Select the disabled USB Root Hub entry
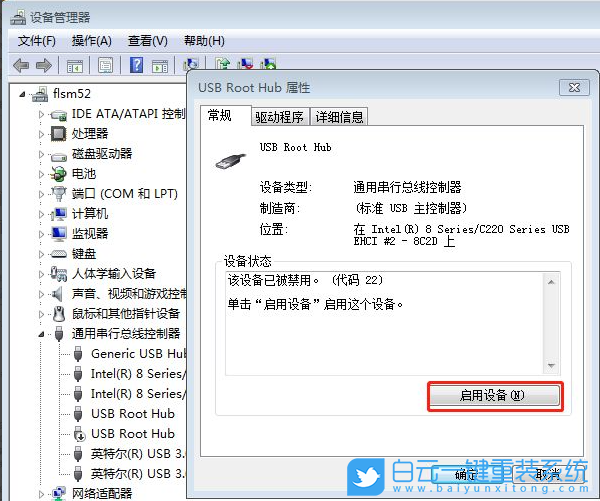Viewport: 600px width, 501px height. point(133,434)
